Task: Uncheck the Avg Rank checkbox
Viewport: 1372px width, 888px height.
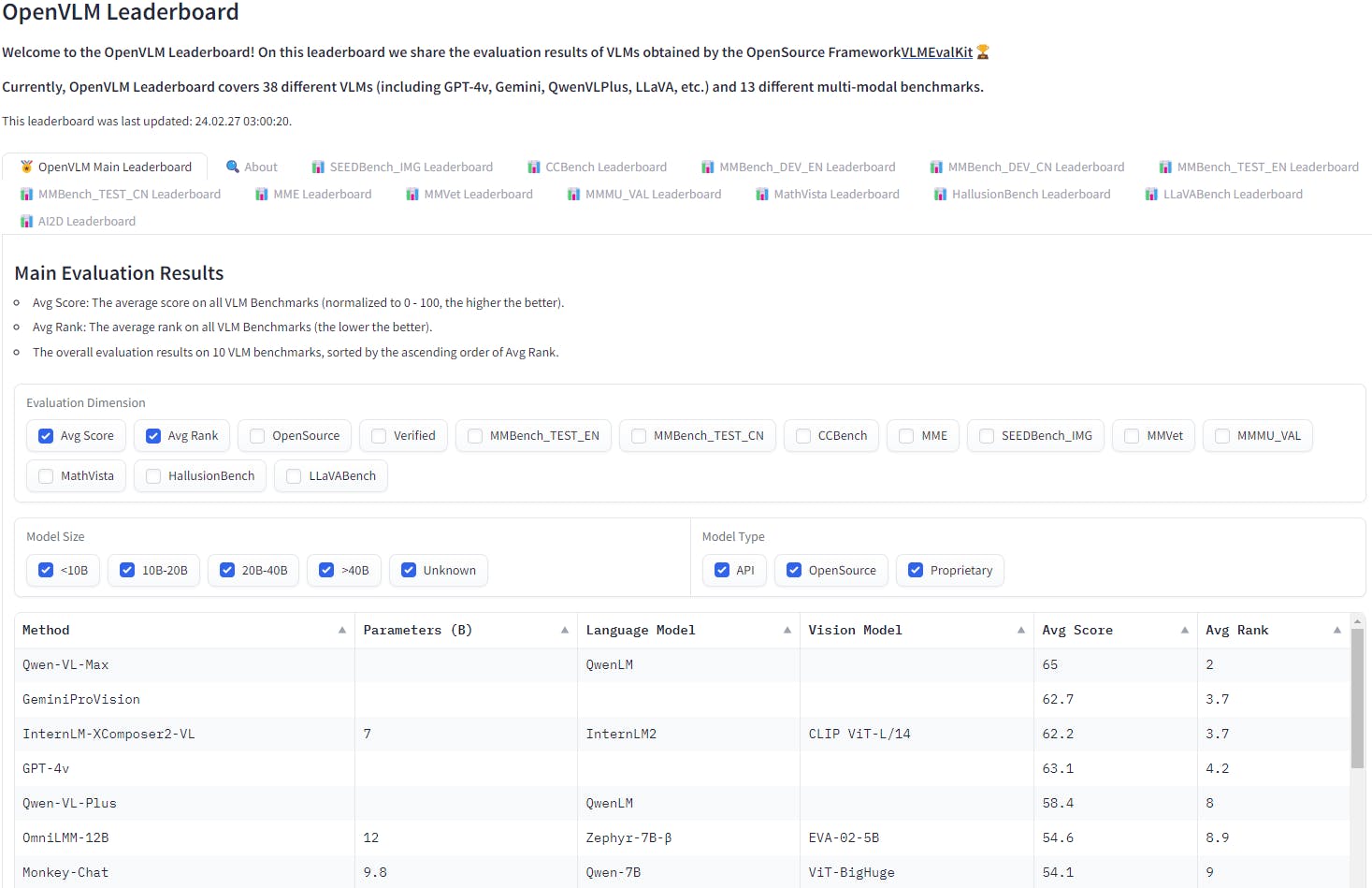Action: (x=153, y=436)
